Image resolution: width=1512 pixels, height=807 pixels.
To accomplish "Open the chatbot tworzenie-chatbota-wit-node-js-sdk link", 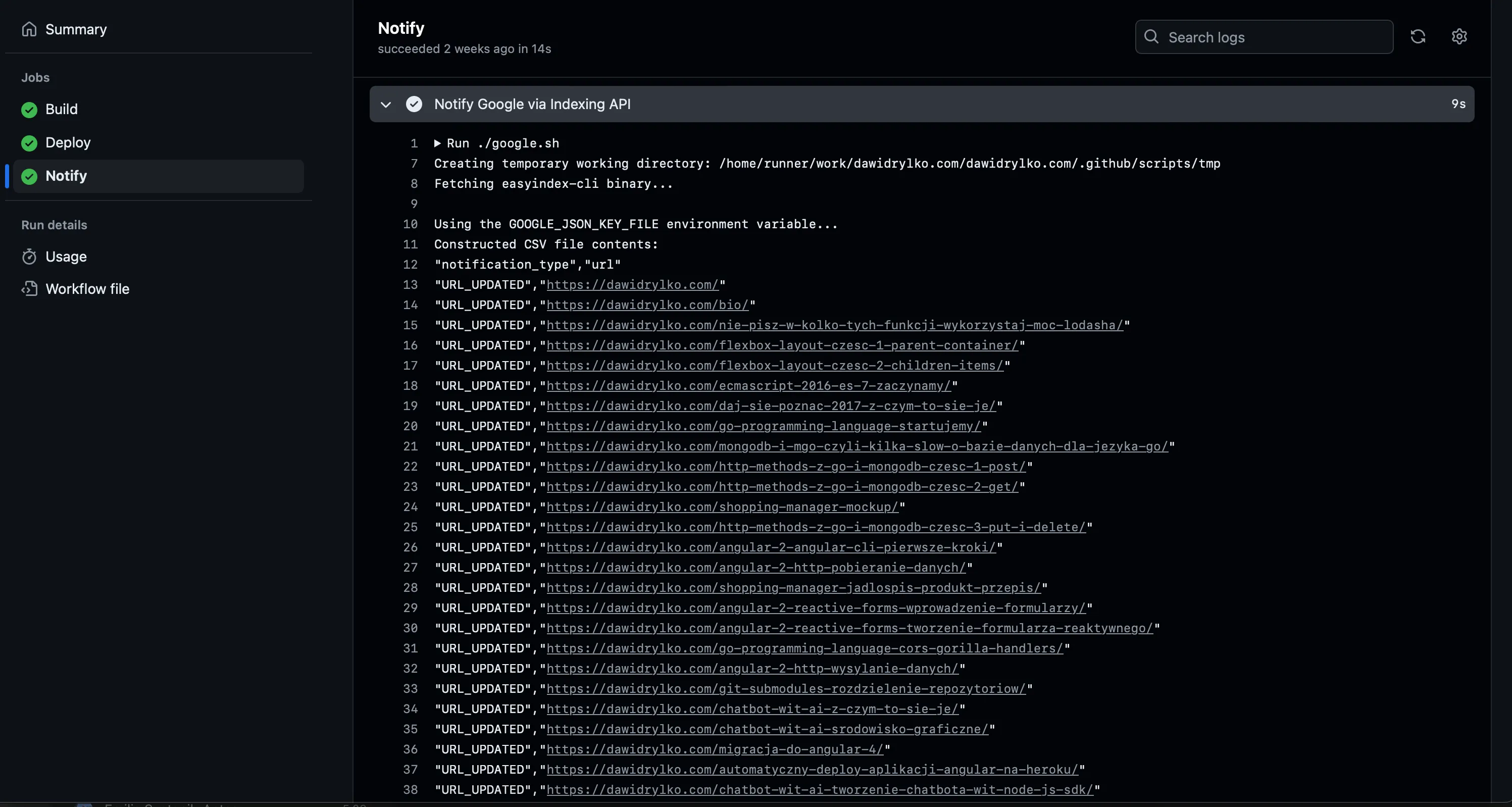I will (820, 790).
